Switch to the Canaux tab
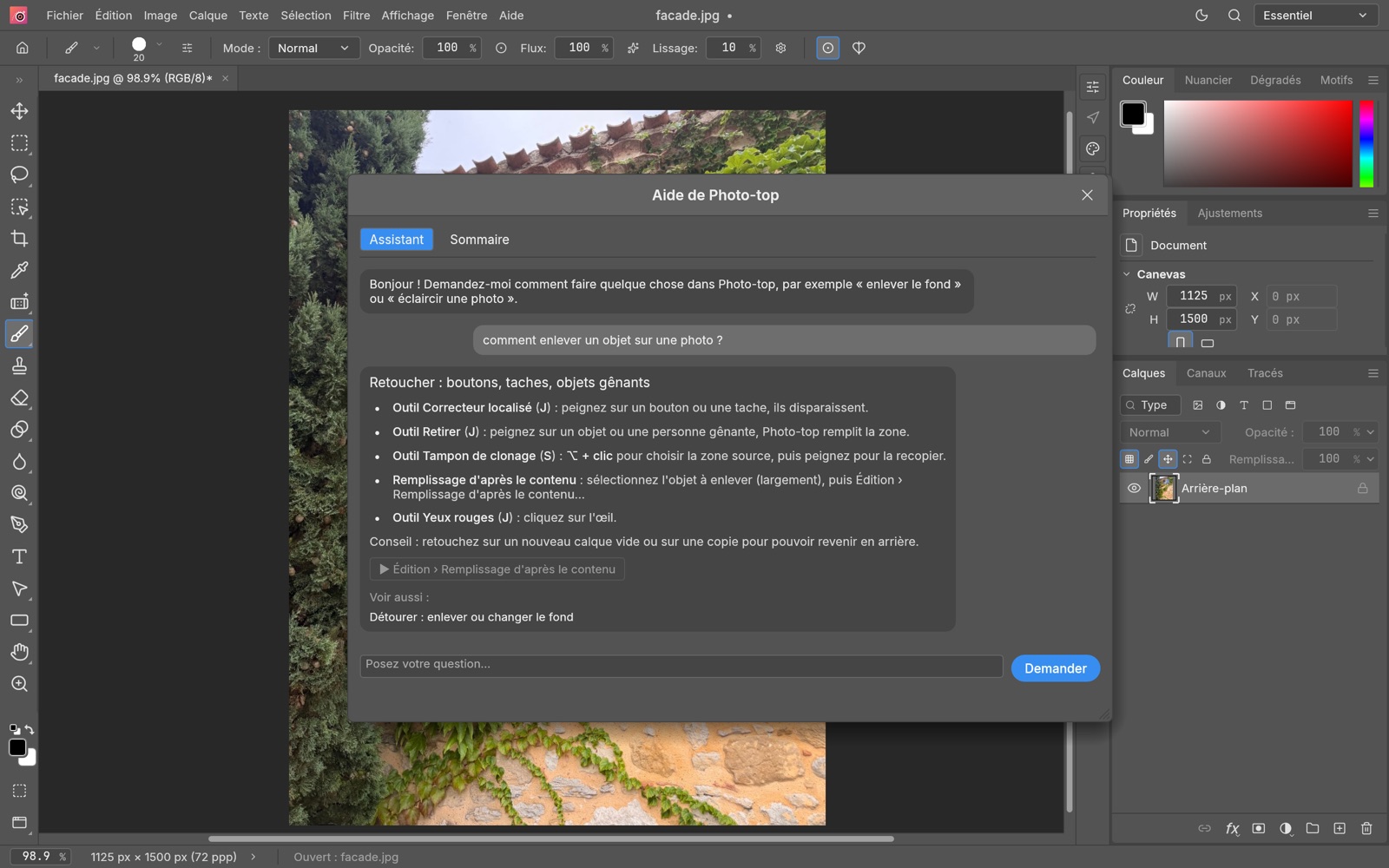Screen dimensions: 1389x868 pyautogui.click(x=1206, y=373)
